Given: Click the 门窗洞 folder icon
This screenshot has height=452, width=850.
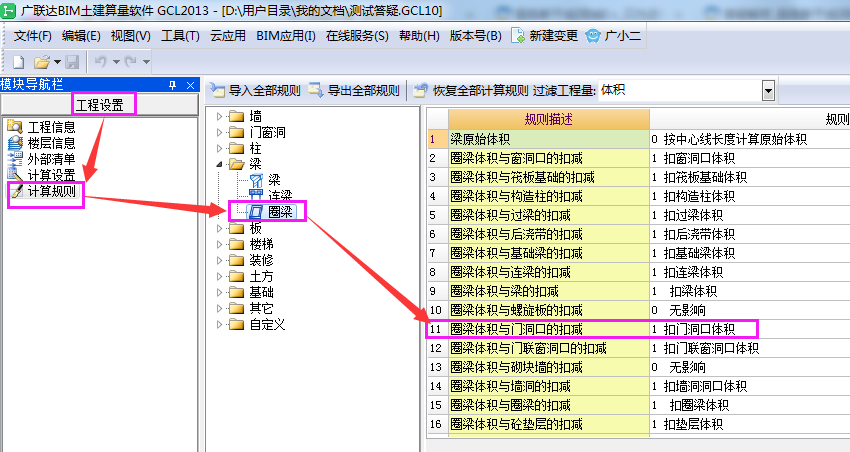Looking at the screenshot, I should 236,132.
